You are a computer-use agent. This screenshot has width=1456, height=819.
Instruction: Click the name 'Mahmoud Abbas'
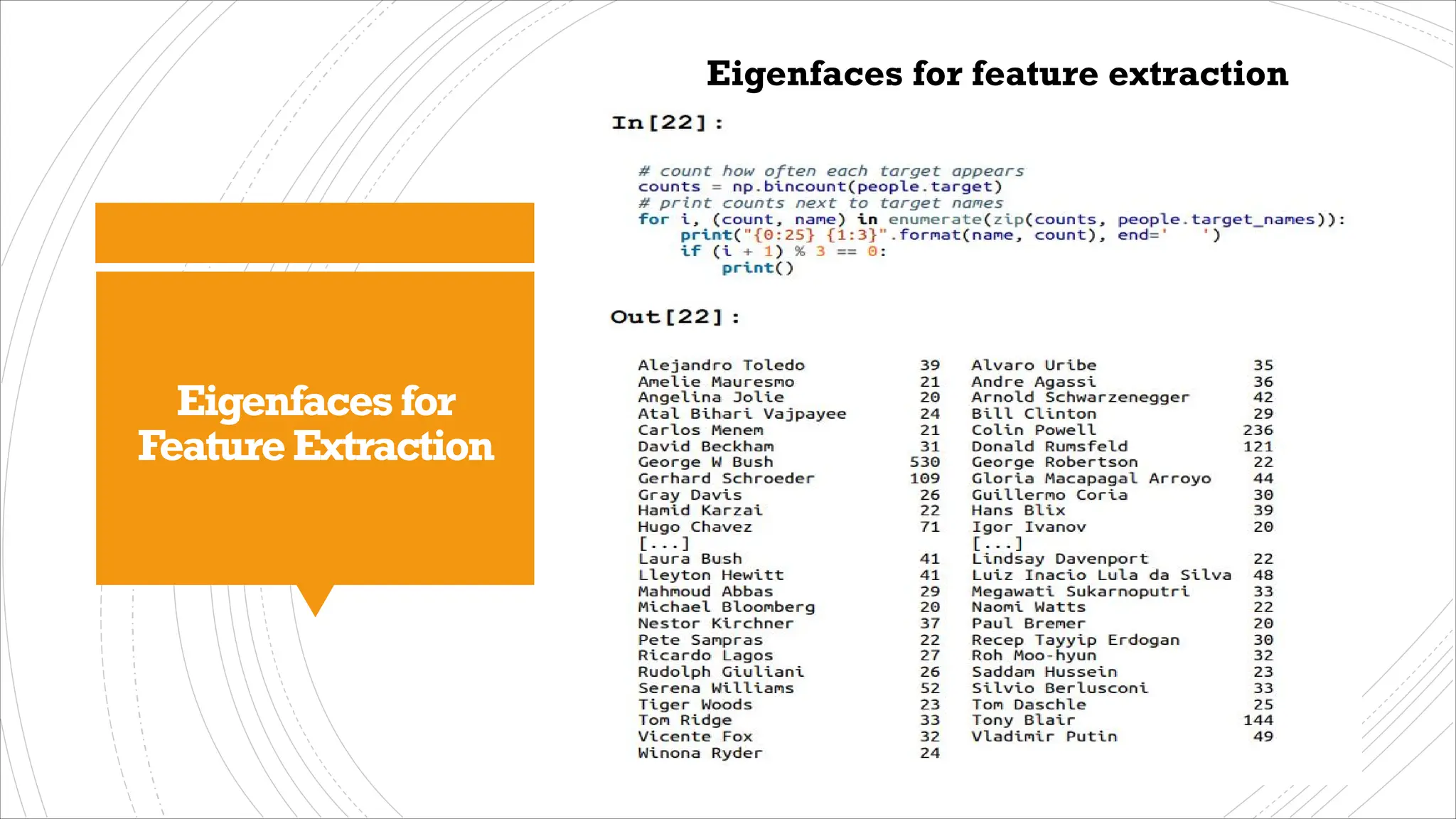point(705,591)
